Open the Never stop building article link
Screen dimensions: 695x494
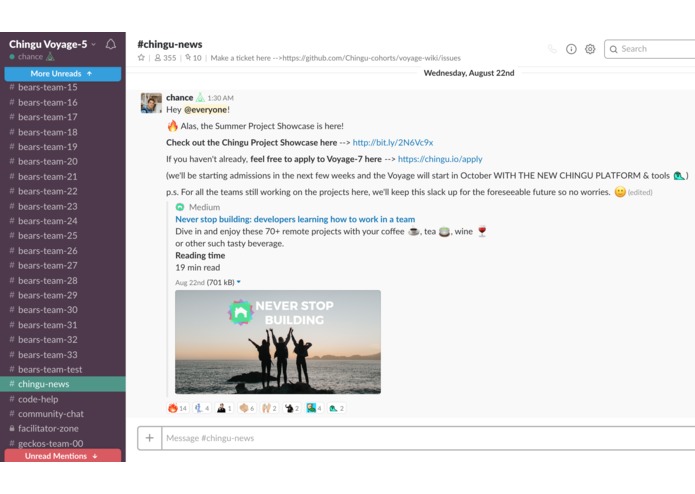pyautogui.click(x=295, y=219)
